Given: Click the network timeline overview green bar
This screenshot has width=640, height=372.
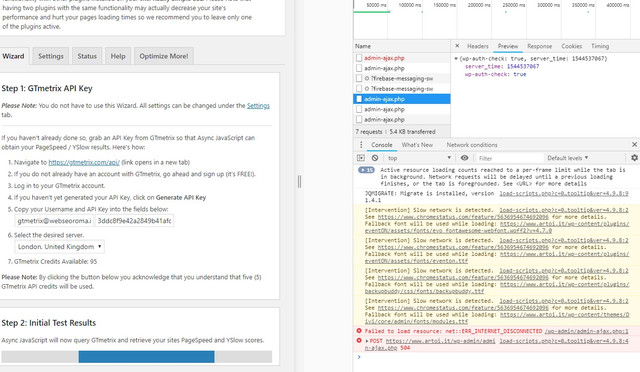Looking at the screenshot, I should click(x=372, y=12).
